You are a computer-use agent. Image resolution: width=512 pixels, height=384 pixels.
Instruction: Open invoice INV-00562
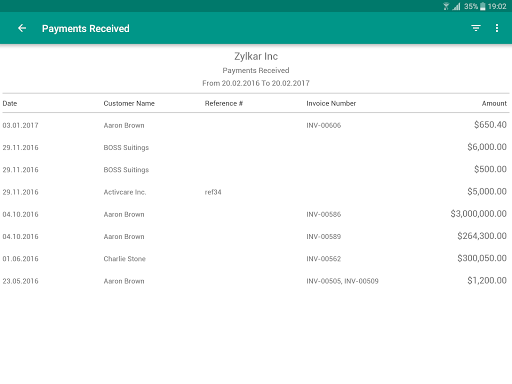pyautogui.click(x=324, y=259)
